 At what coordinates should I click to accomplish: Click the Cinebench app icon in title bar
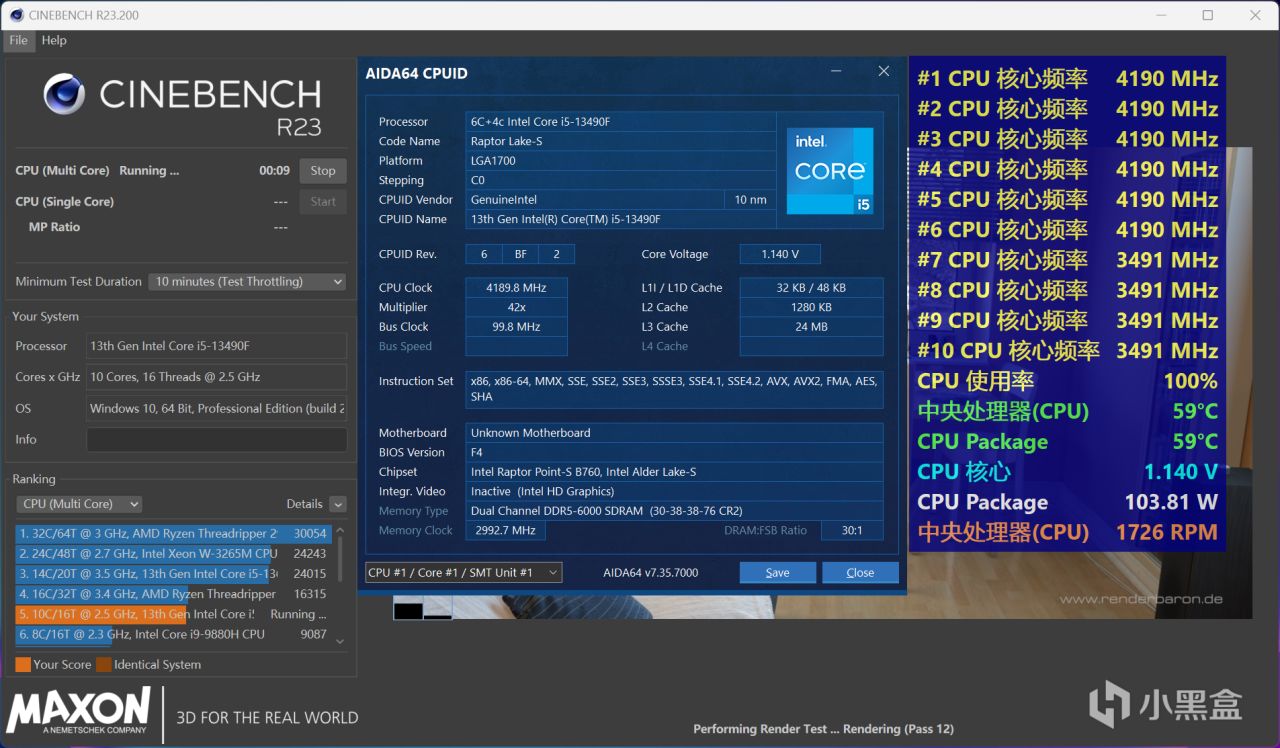[x=15, y=15]
